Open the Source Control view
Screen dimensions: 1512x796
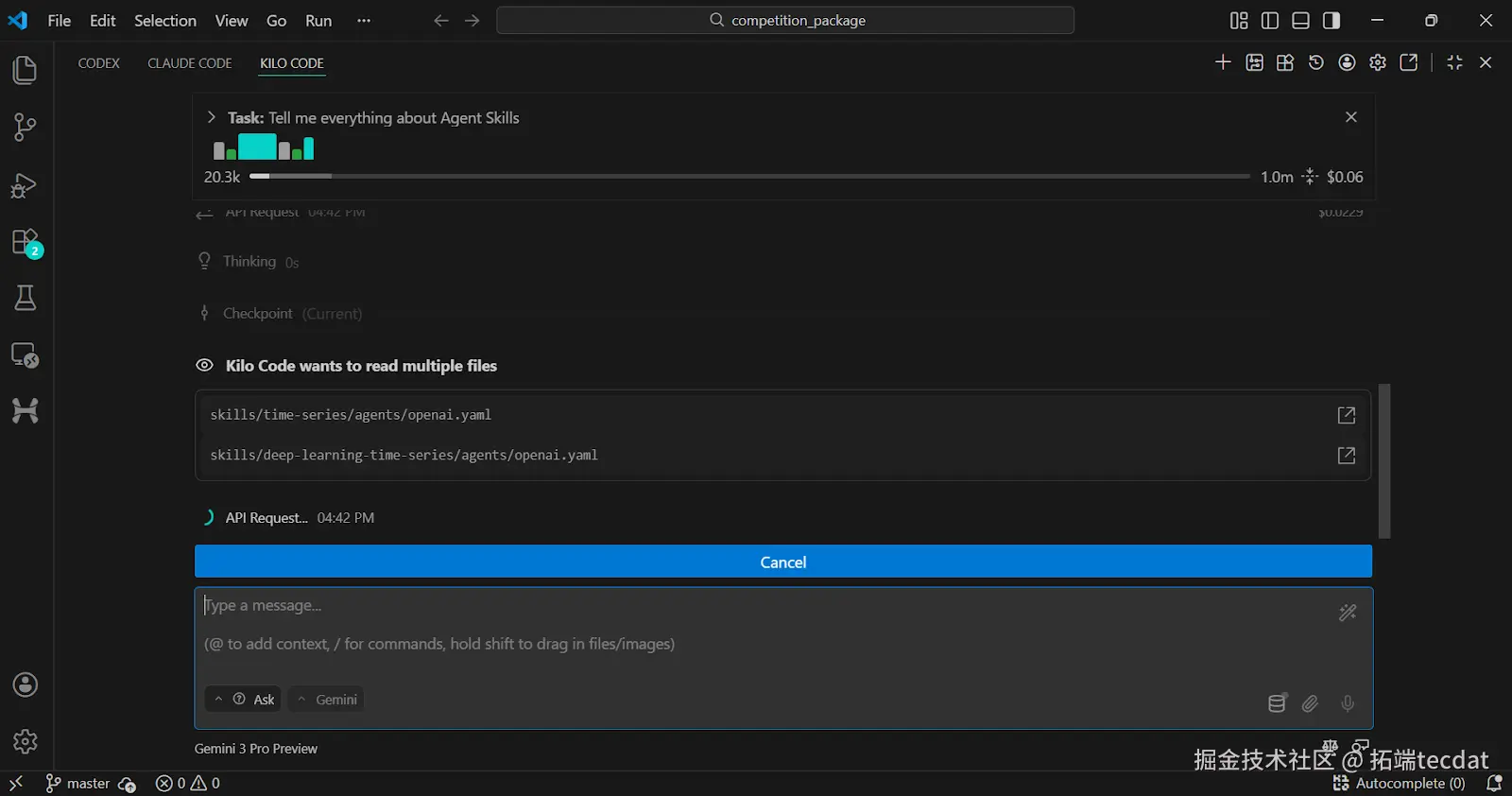[x=26, y=128]
